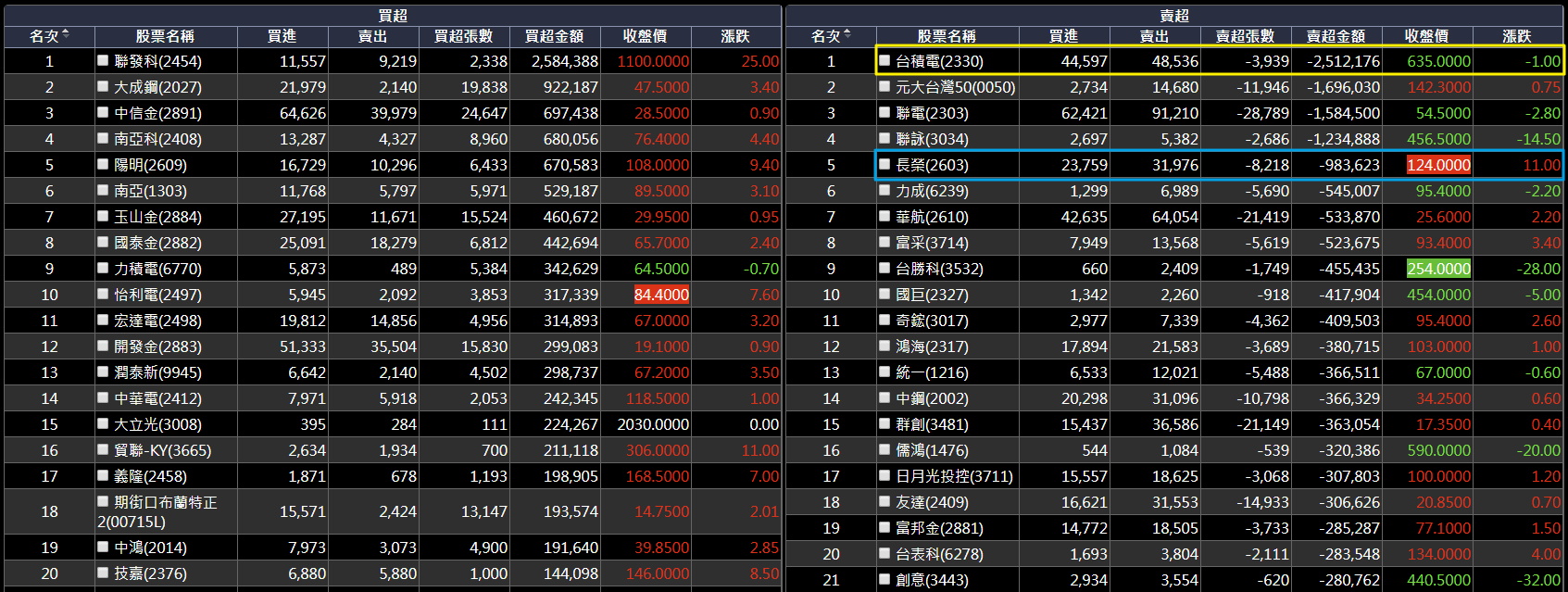Open stock 儒鴻(1476)
Viewport: 1568px width, 592px height.
(932, 450)
